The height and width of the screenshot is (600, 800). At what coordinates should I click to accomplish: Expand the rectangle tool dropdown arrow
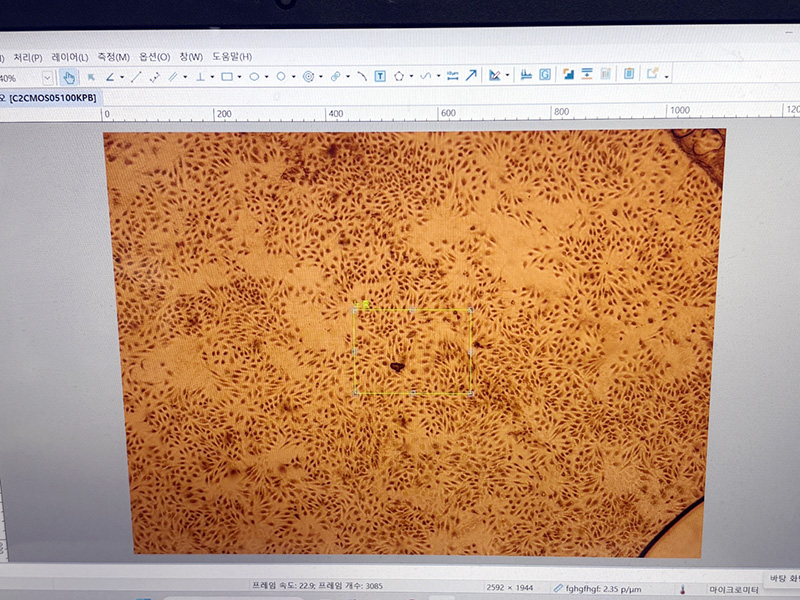[240, 78]
